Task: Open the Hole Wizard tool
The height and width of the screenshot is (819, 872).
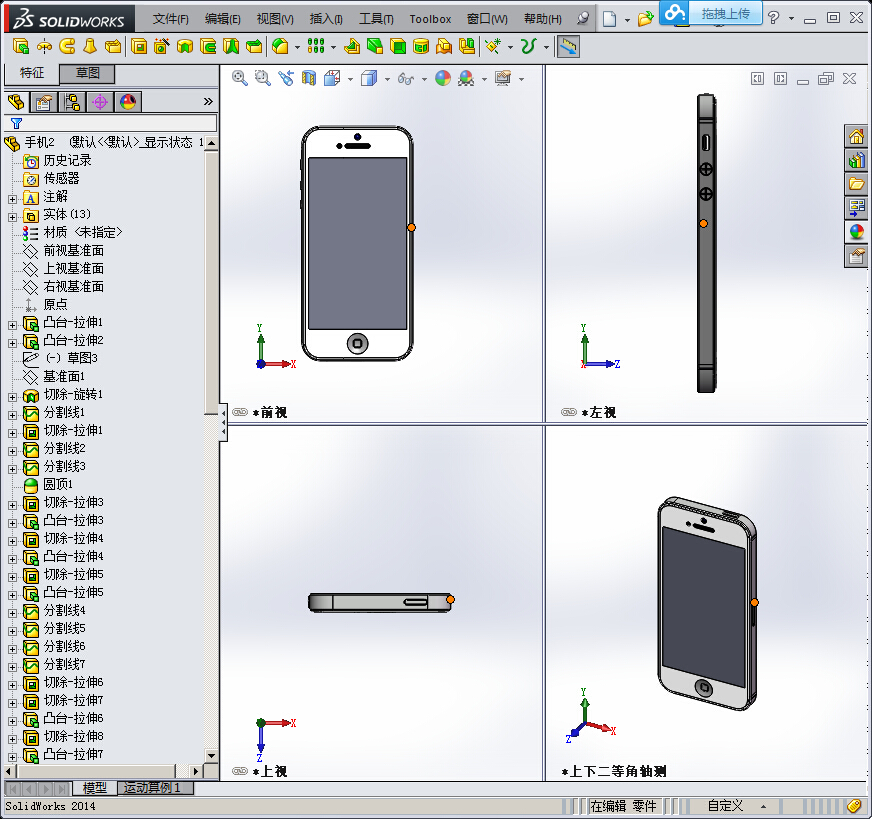Action: coord(161,47)
